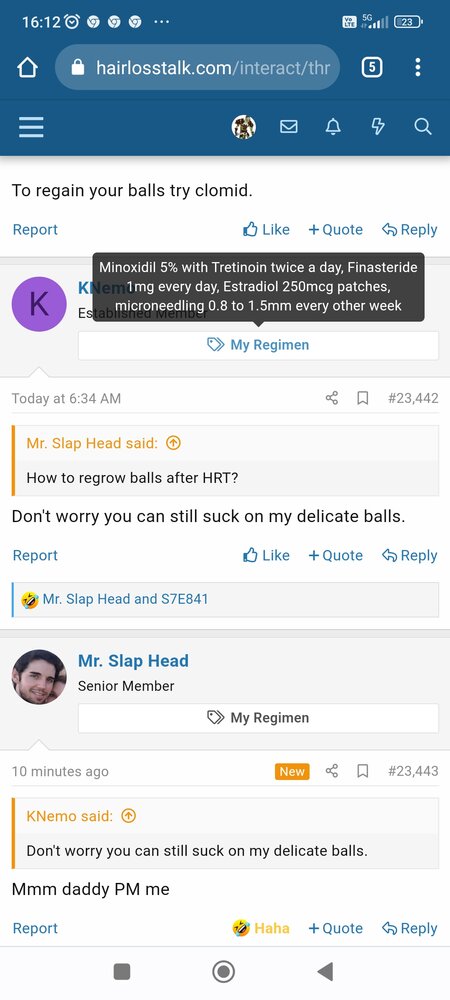Expand KNemo's My Regimen box
Image resolution: width=450 pixels, height=1000 pixels.
click(258, 345)
